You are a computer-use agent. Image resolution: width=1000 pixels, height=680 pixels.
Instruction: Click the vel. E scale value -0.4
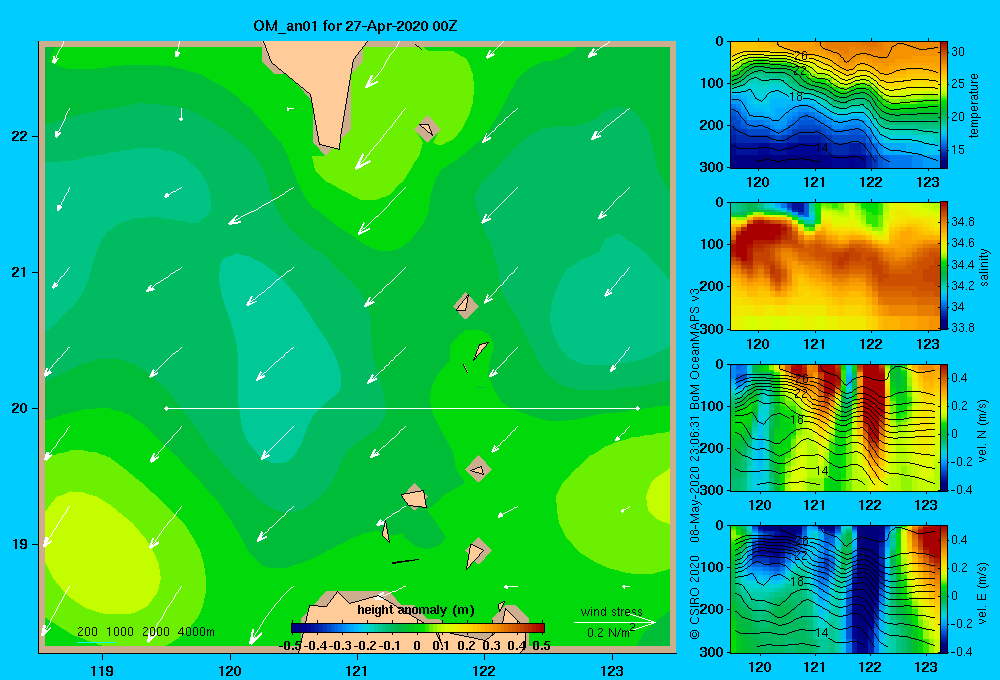(x=961, y=651)
